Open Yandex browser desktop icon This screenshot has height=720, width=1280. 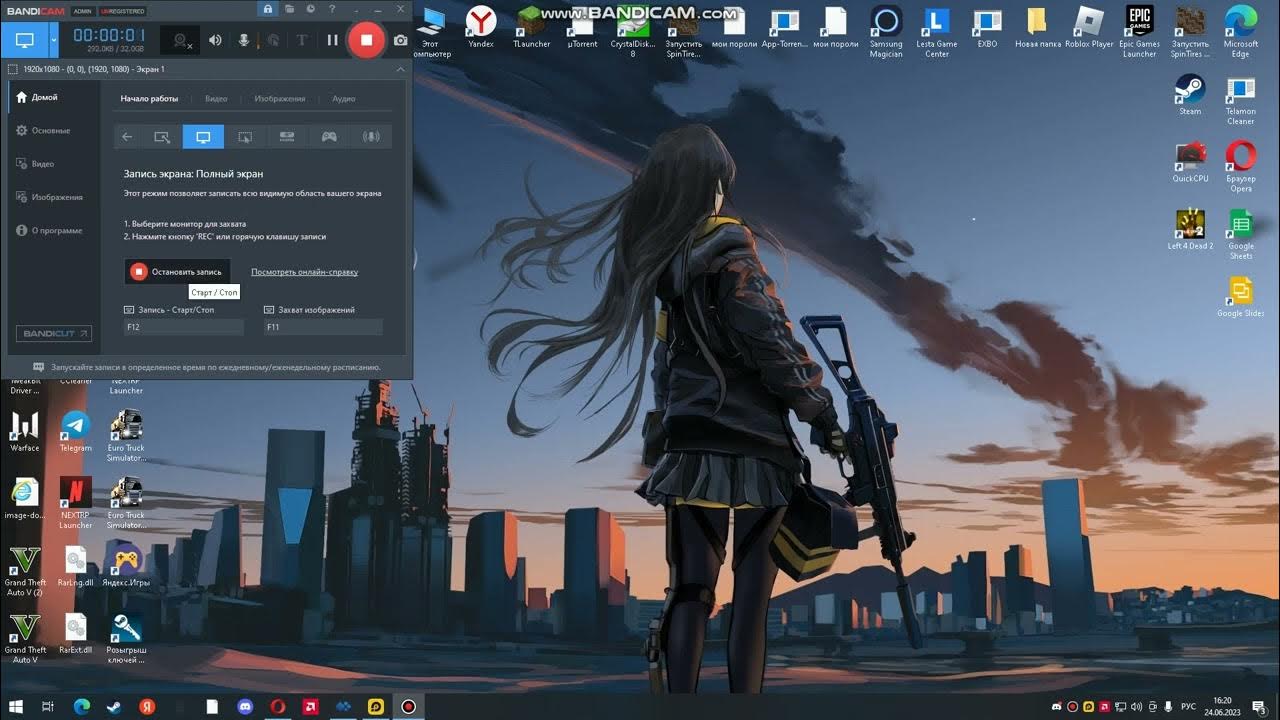coord(481,27)
